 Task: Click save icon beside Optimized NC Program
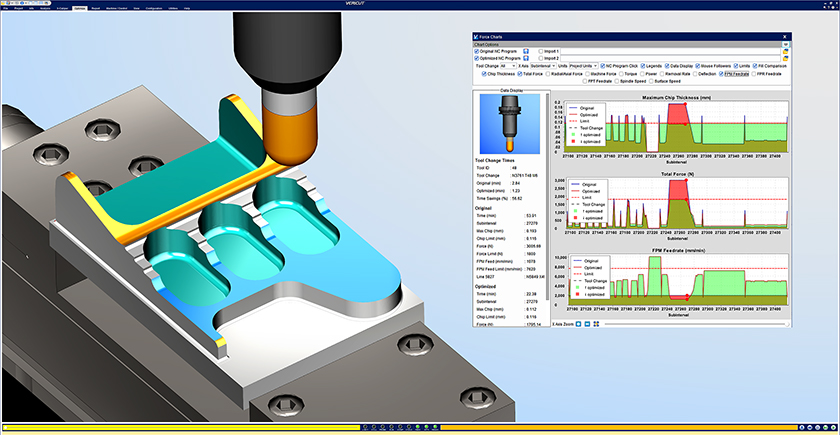(525, 58)
